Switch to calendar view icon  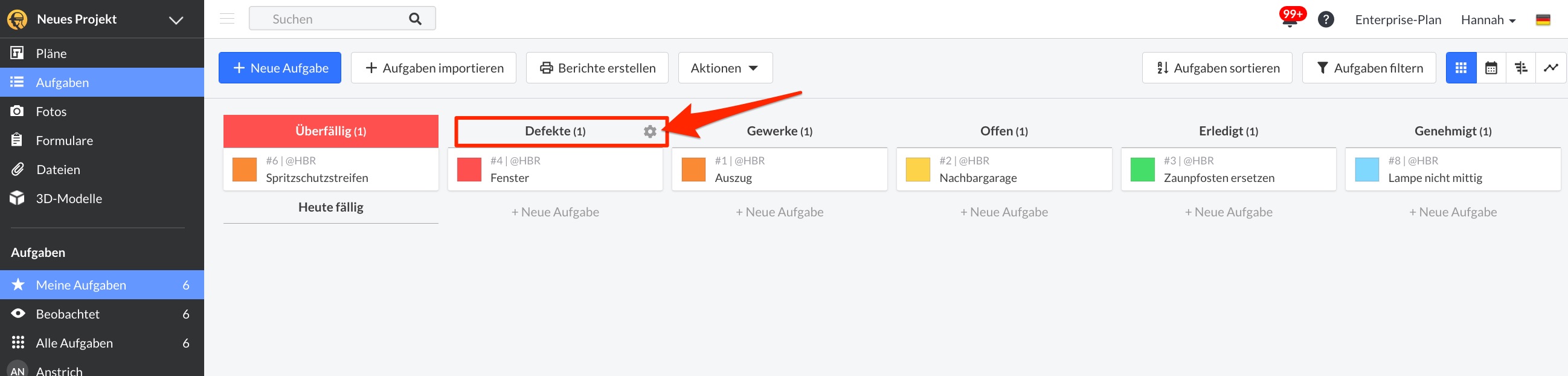click(x=1491, y=68)
